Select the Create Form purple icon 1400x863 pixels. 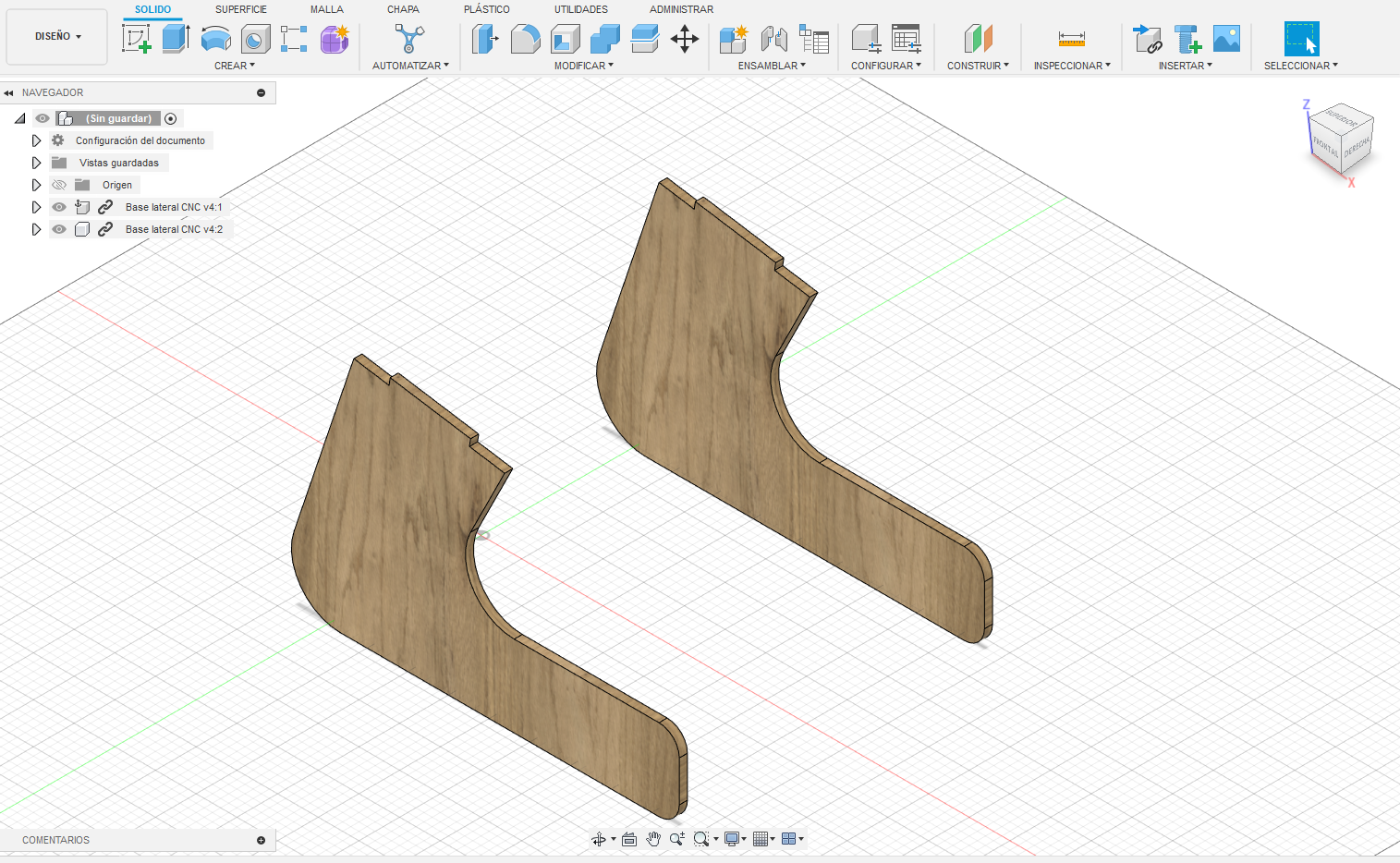pos(335,38)
